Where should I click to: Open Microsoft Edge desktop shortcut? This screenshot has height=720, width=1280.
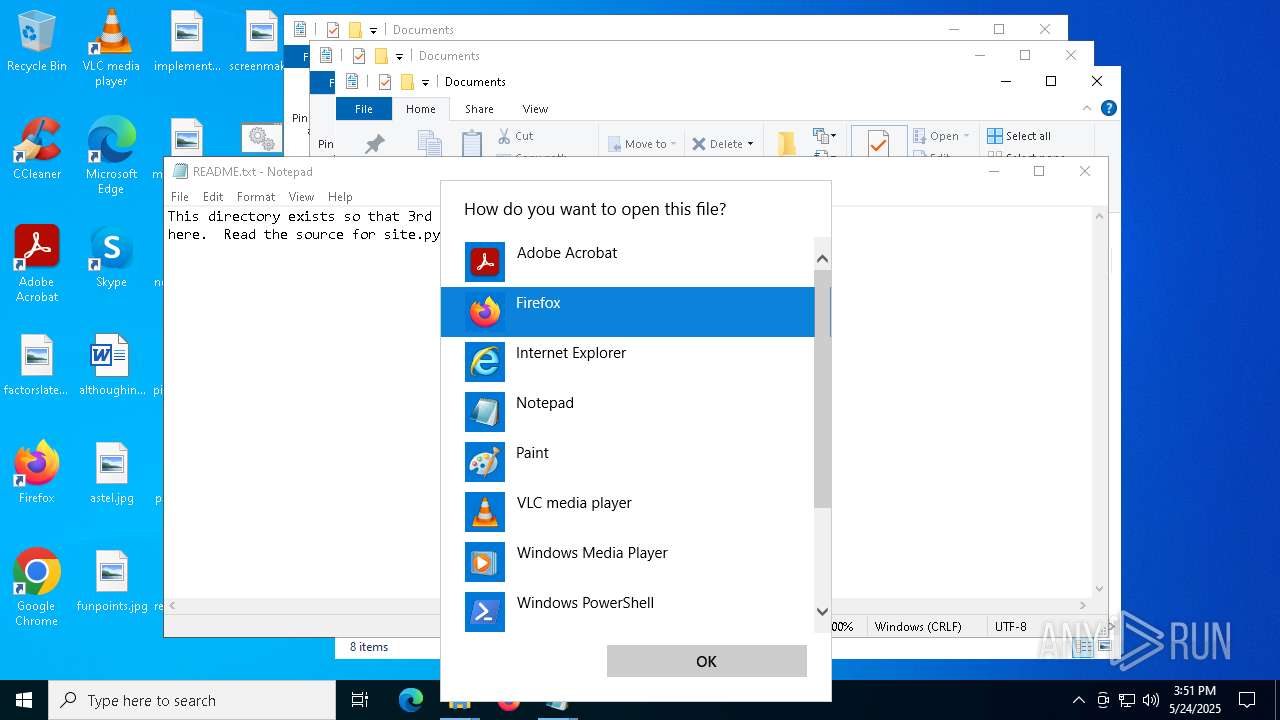click(111, 155)
